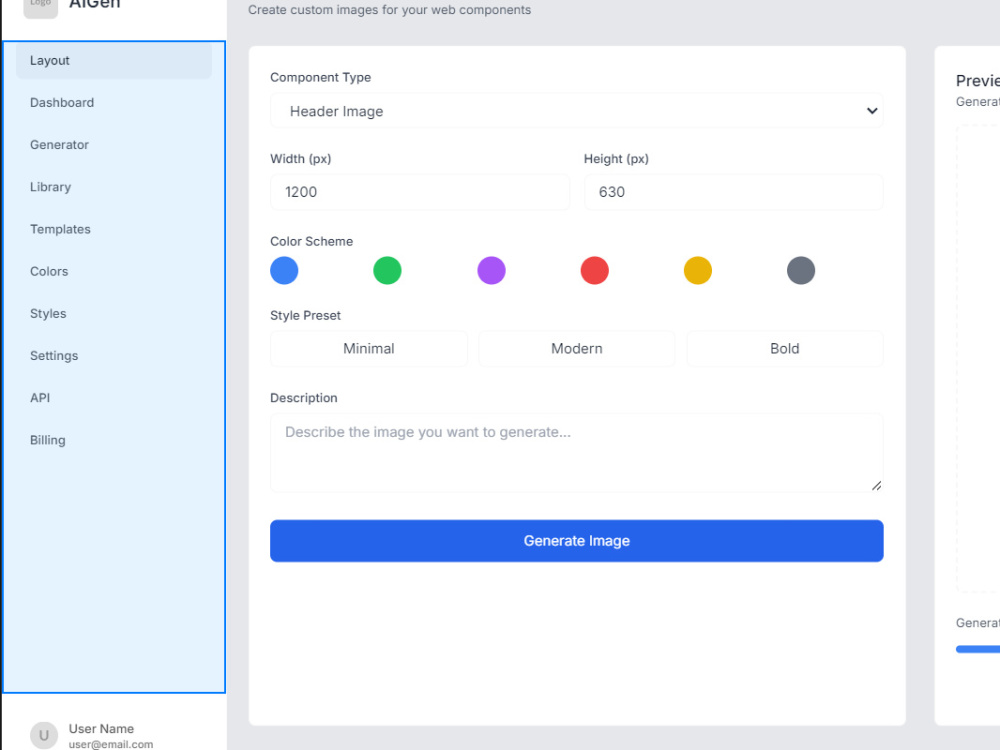Click the Description textarea resize handle
The height and width of the screenshot is (750, 1000).
click(x=877, y=486)
